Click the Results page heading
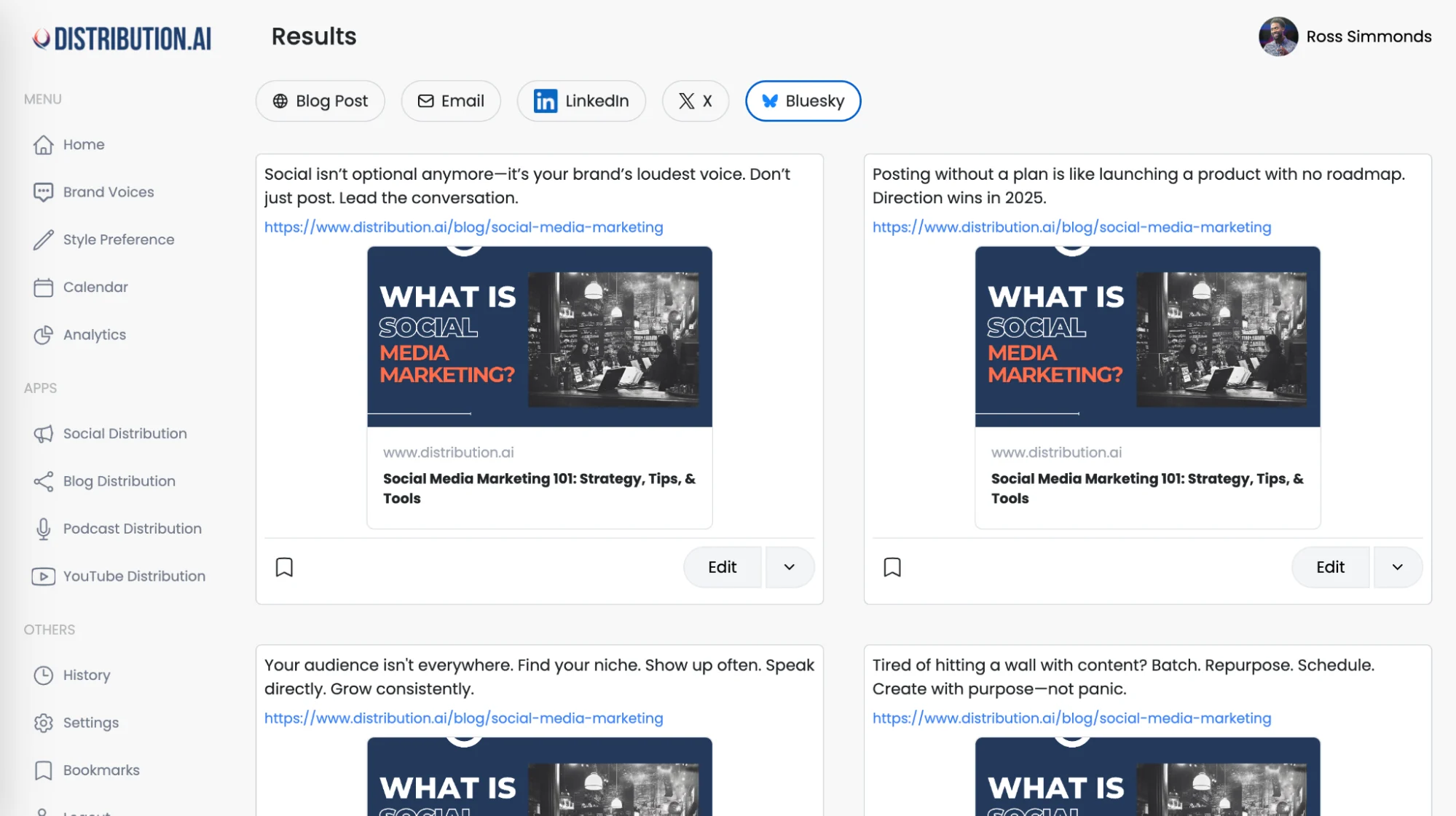Image resolution: width=1456 pixels, height=816 pixels. click(314, 36)
